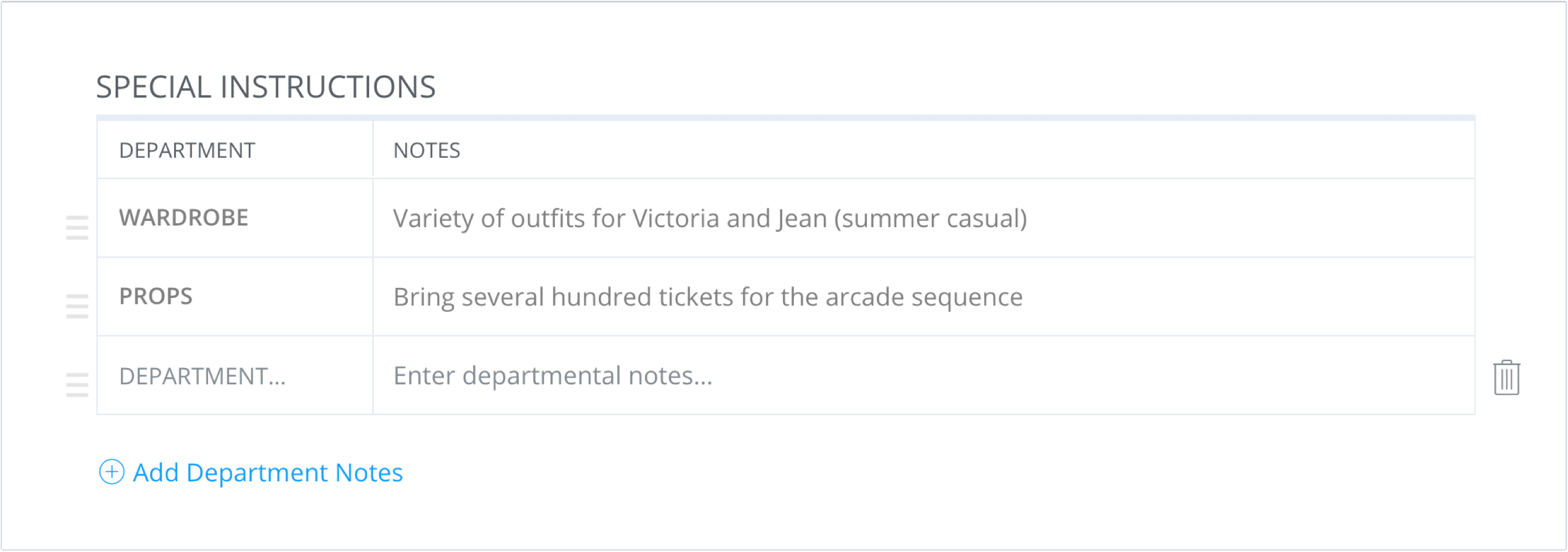The width and height of the screenshot is (1568, 552).
Task: Edit the WARDROBE department name field
Action: [235, 218]
